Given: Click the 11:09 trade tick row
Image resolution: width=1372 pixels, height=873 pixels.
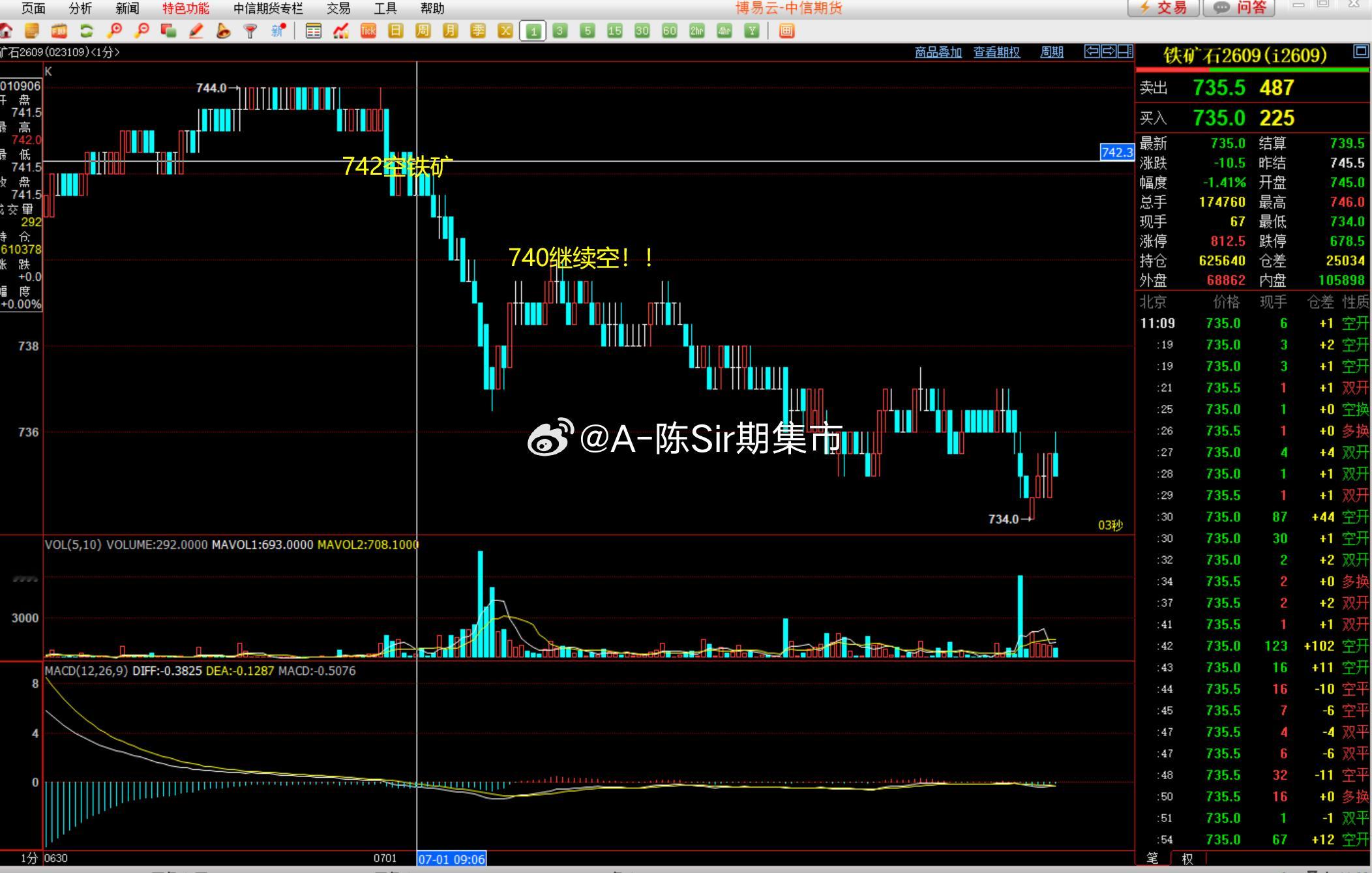Looking at the screenshot, I should tap(1253, 323).
